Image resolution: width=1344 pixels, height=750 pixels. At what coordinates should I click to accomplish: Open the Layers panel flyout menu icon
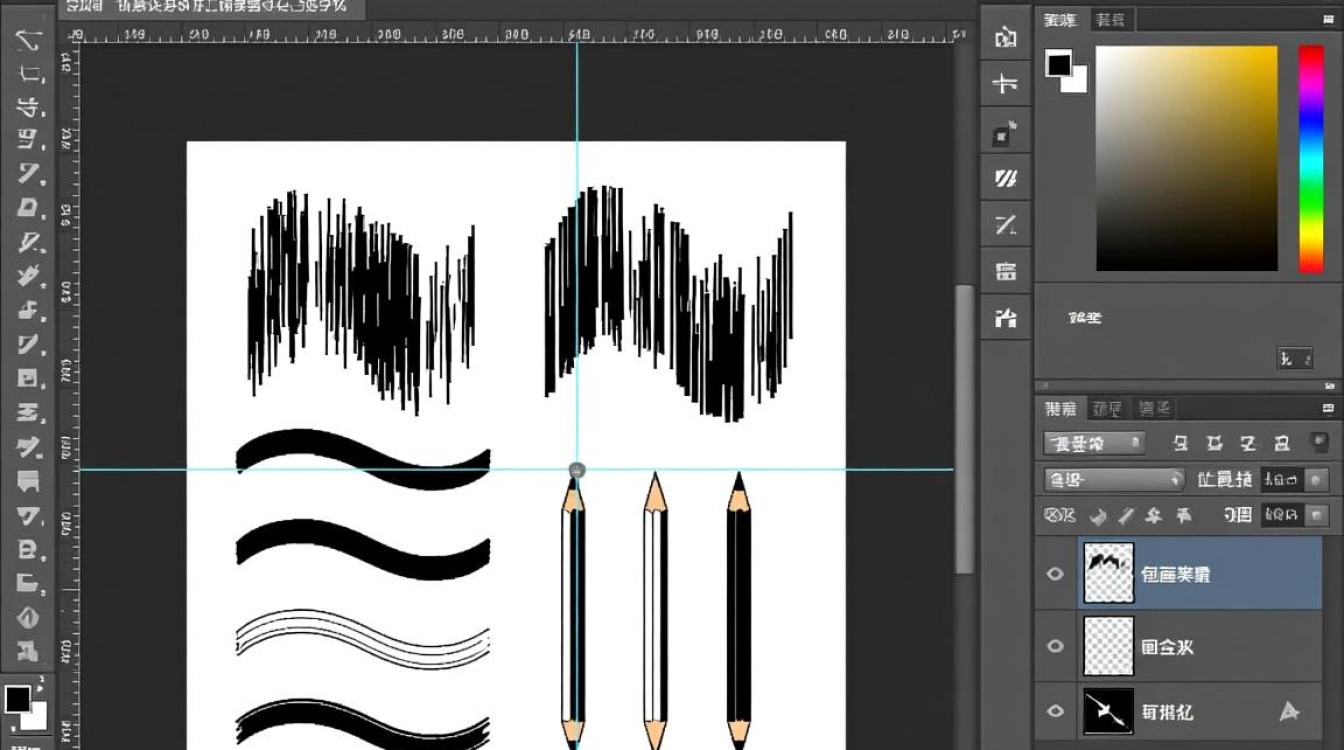pos(1327,408)
